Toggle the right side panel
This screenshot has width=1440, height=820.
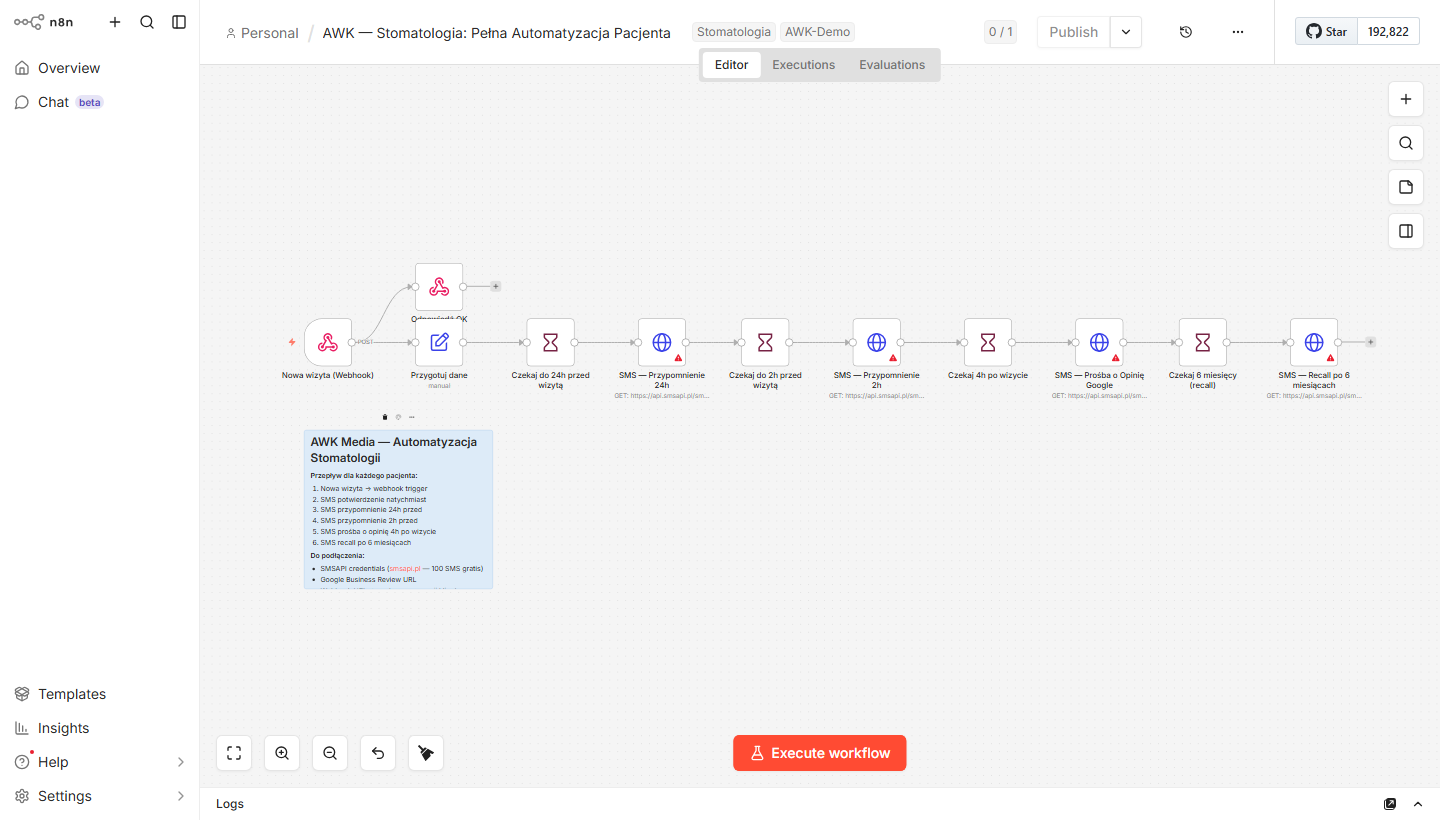pyautogui.click(x=1406, y=231)
